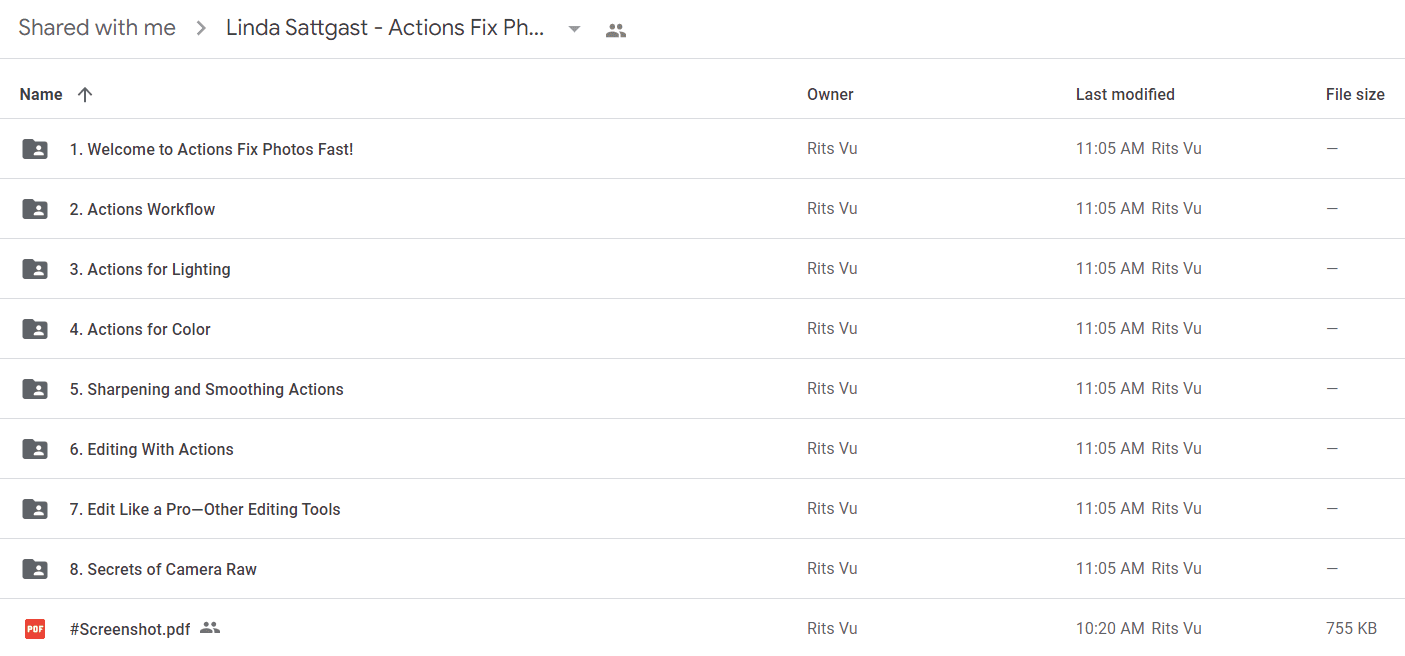Open the current folder's dropdown arrow in breadcrumb

click(x=574, y=29)
